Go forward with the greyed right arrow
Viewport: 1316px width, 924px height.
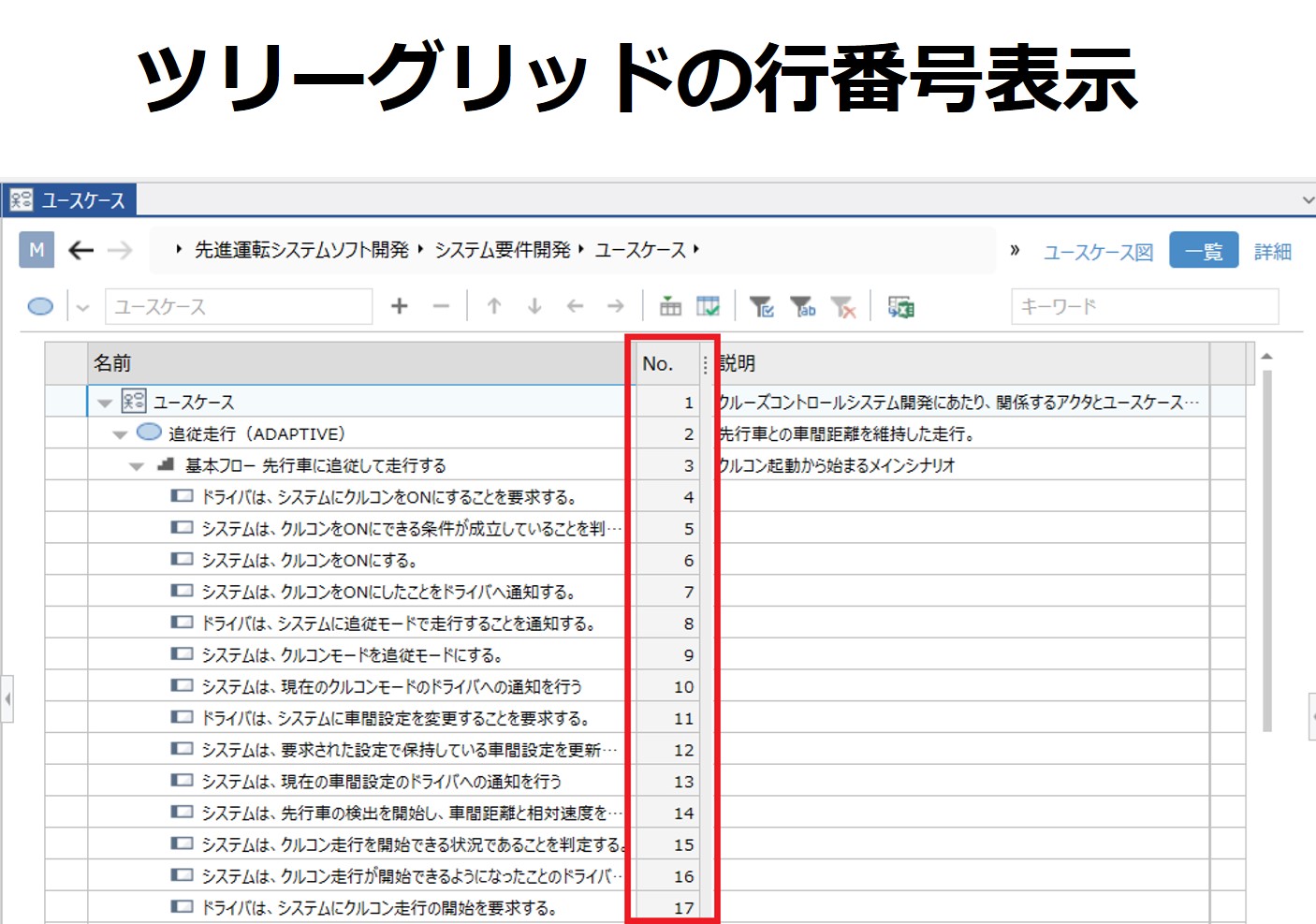[120, 250]
